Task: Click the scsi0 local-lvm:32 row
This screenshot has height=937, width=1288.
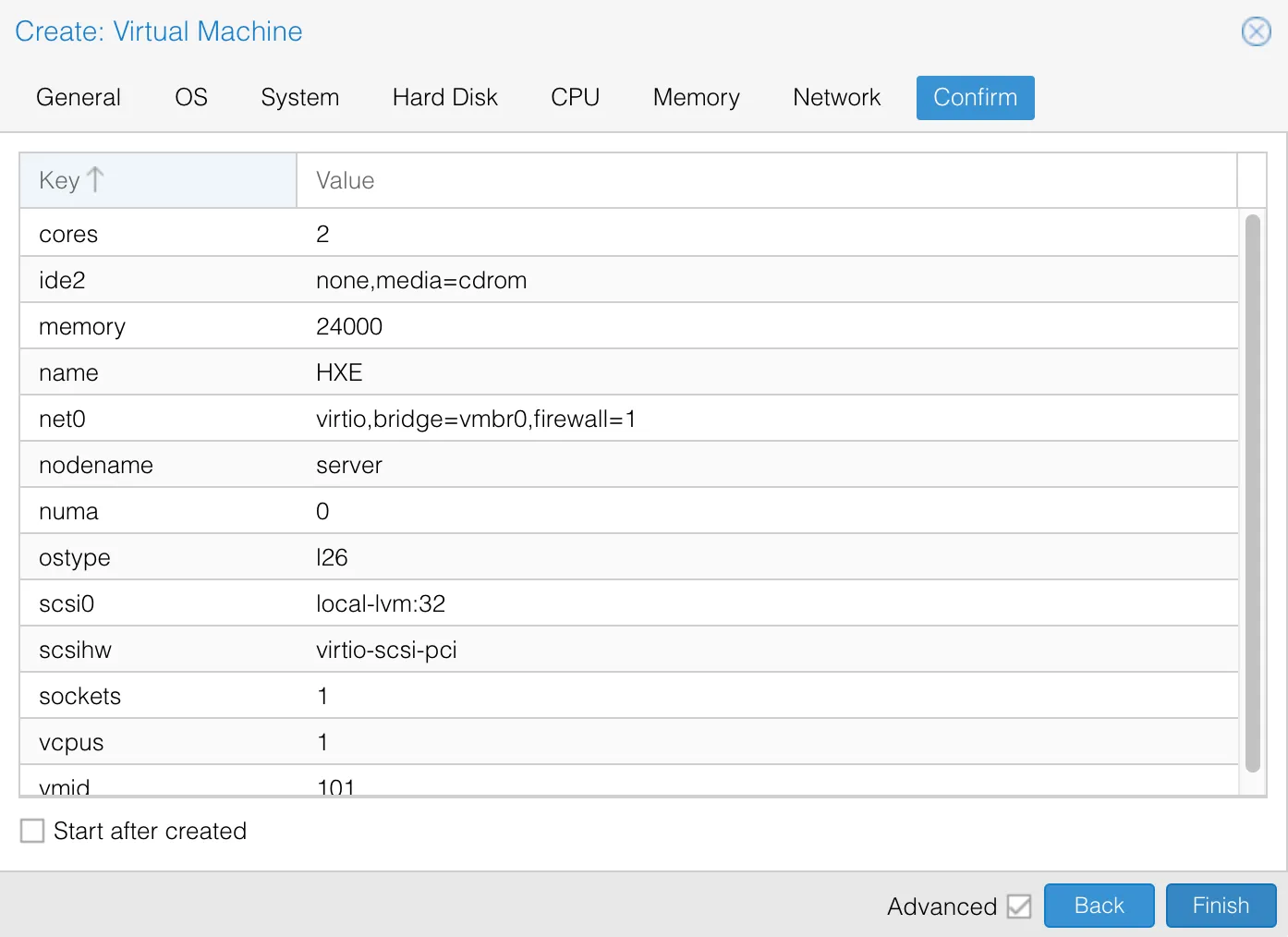Action: (x=628, y=603)
